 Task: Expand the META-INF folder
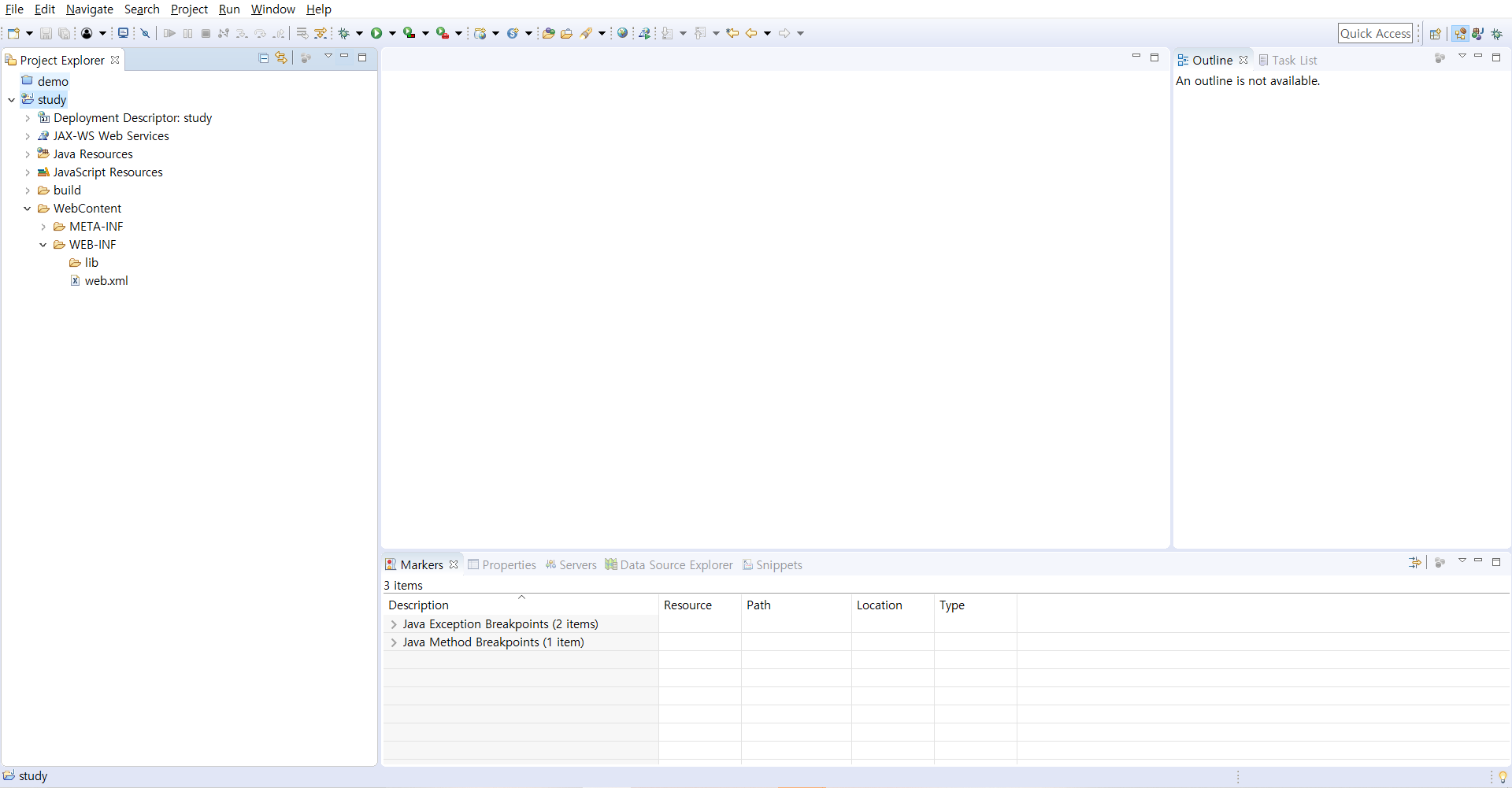[43, 227]
